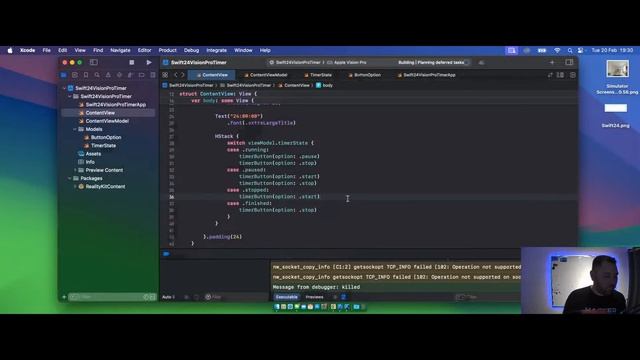640x360 pixels.
Task: Collapse the root Swift24VisionProTimer project
Action: pos(64,88)
